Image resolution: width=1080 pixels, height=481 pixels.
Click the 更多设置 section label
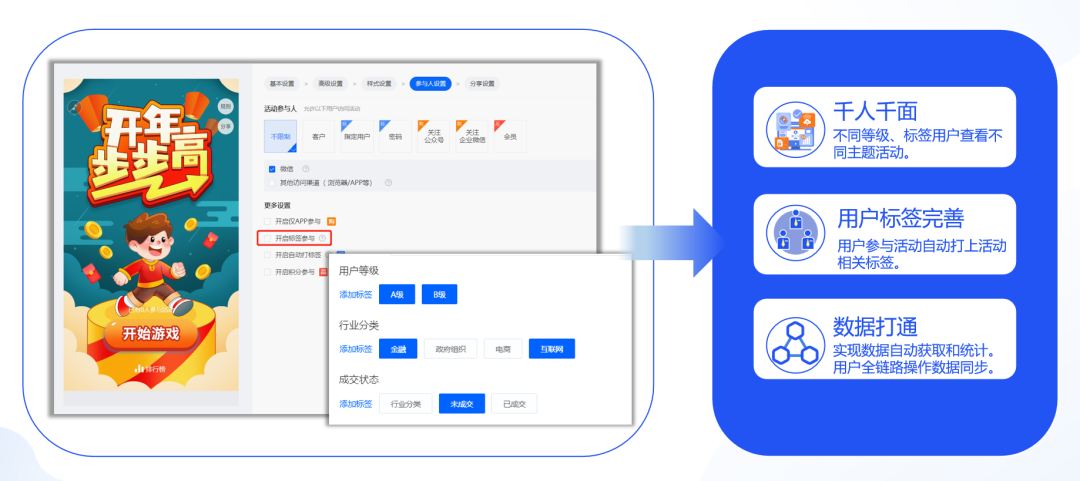pos(277,205)
